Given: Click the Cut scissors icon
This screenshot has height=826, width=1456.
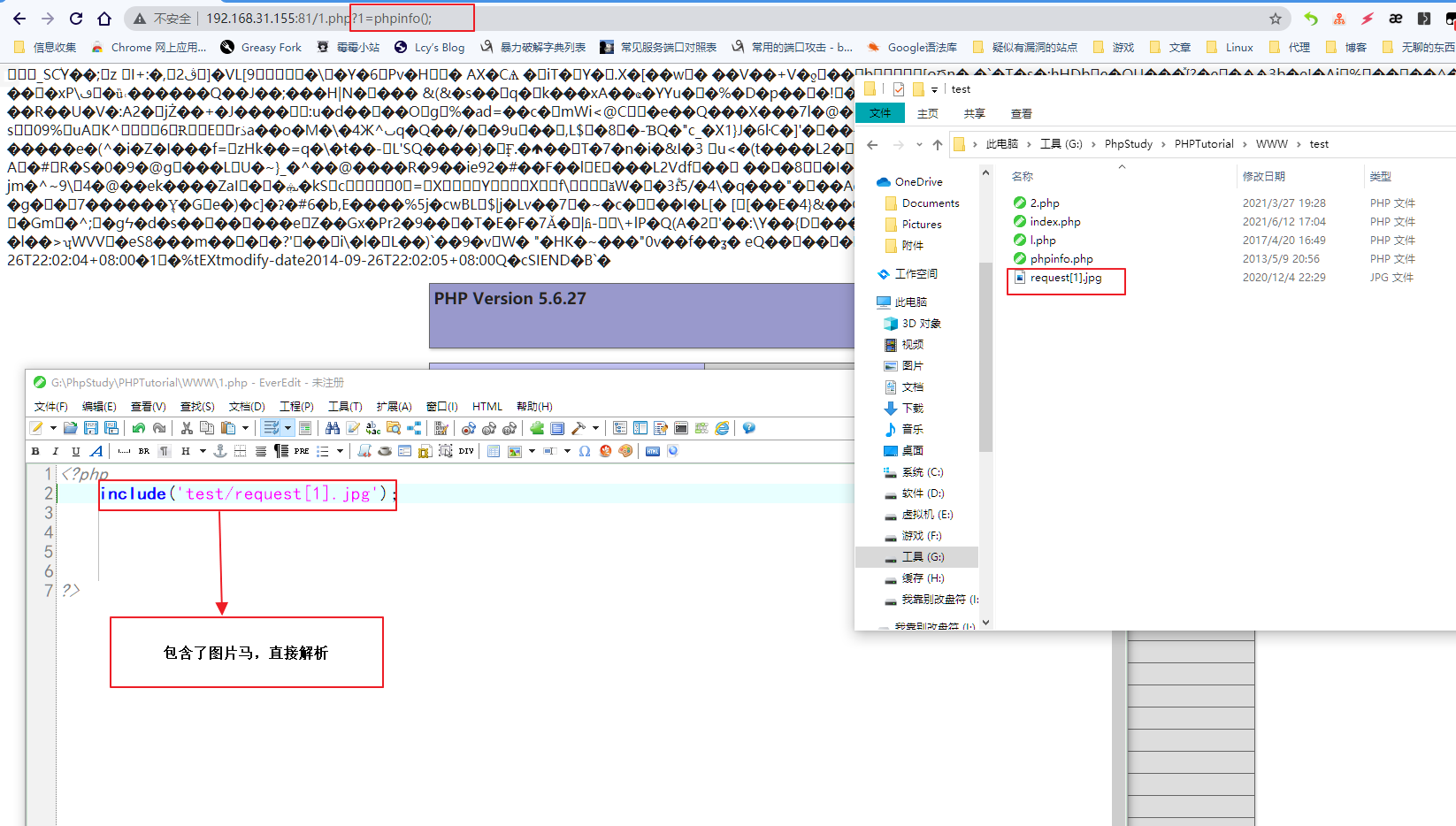Looking at the screenshot, I should pos(187,428).
